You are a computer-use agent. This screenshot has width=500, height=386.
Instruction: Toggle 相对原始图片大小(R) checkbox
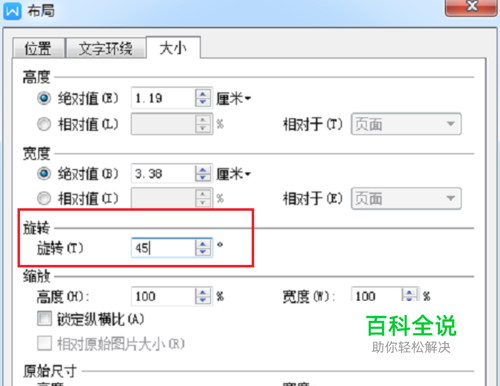coord(44,343)
